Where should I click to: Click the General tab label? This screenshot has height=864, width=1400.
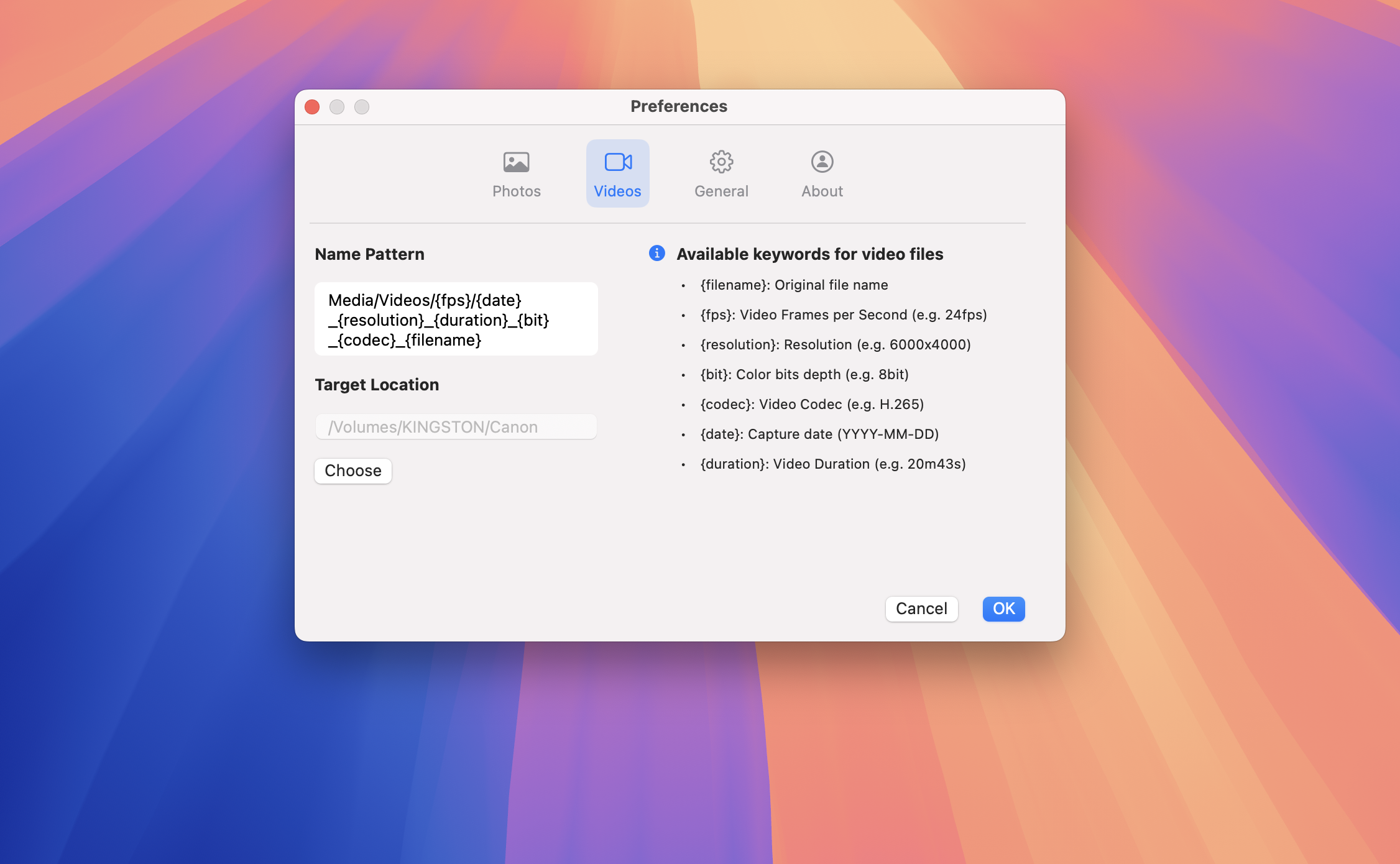click(721, 191)
